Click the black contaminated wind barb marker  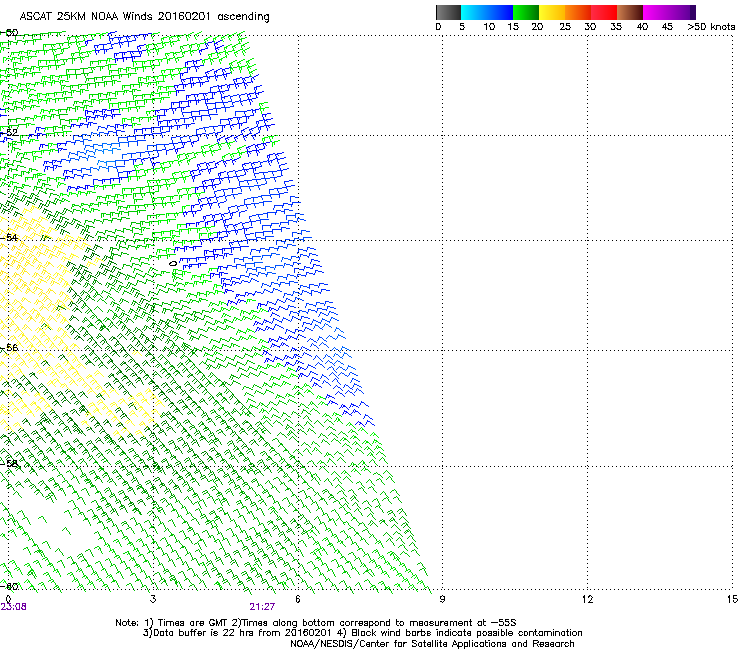tap(173, 263)
